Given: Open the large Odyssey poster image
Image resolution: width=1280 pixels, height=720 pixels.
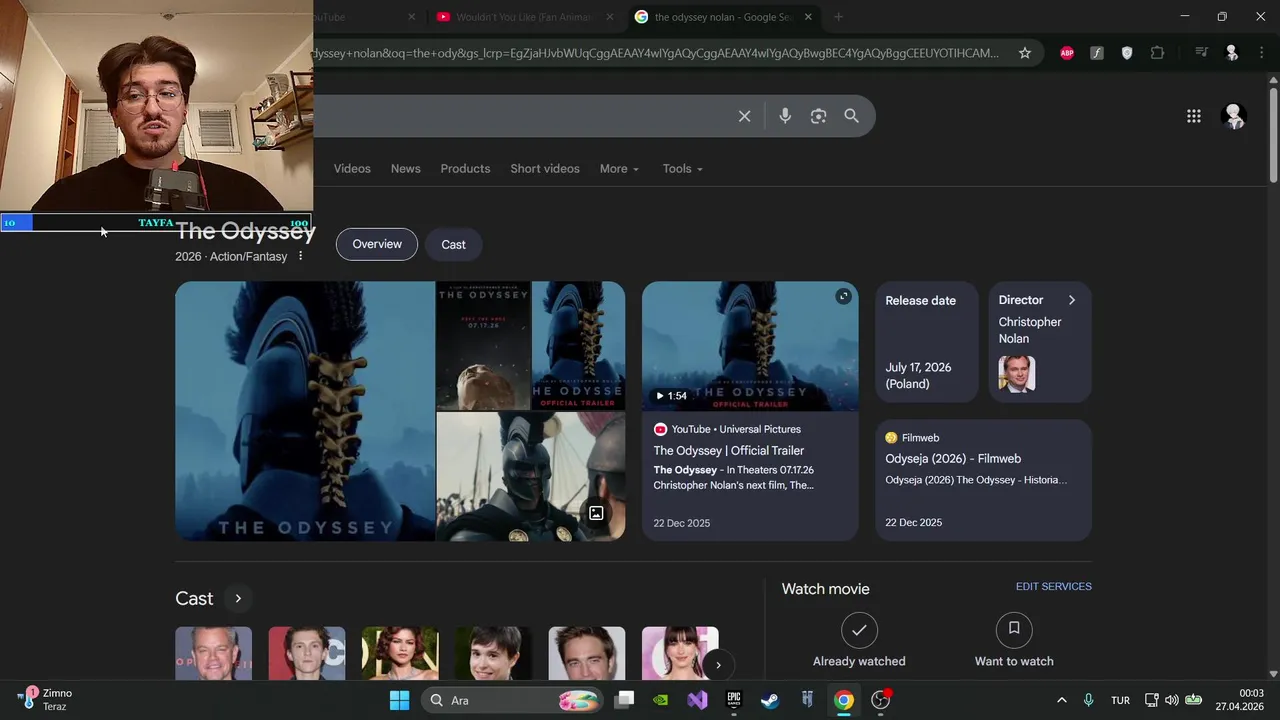Looking at the screenshot, I should 305,411.
